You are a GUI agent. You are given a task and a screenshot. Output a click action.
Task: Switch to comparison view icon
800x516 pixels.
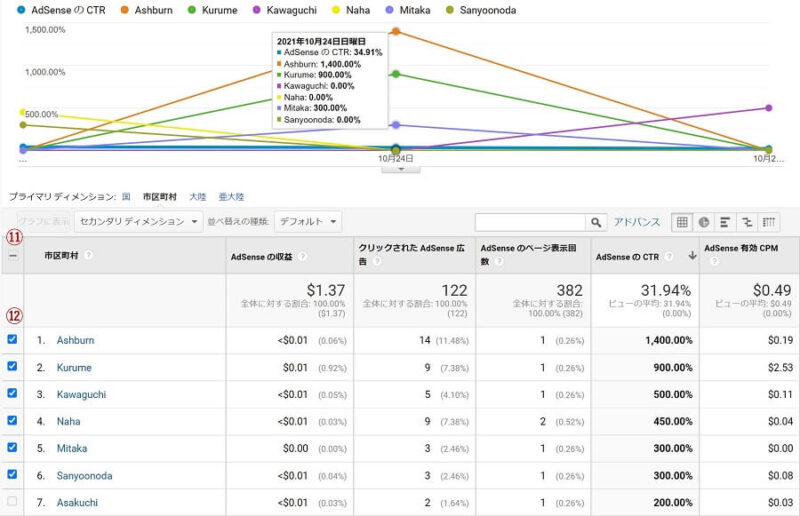coord(747,222)
